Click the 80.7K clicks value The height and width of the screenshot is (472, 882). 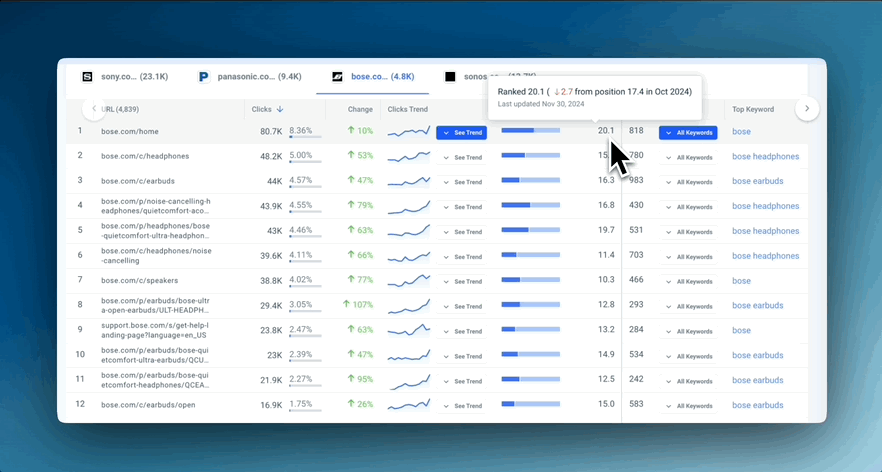click(271, 132)
